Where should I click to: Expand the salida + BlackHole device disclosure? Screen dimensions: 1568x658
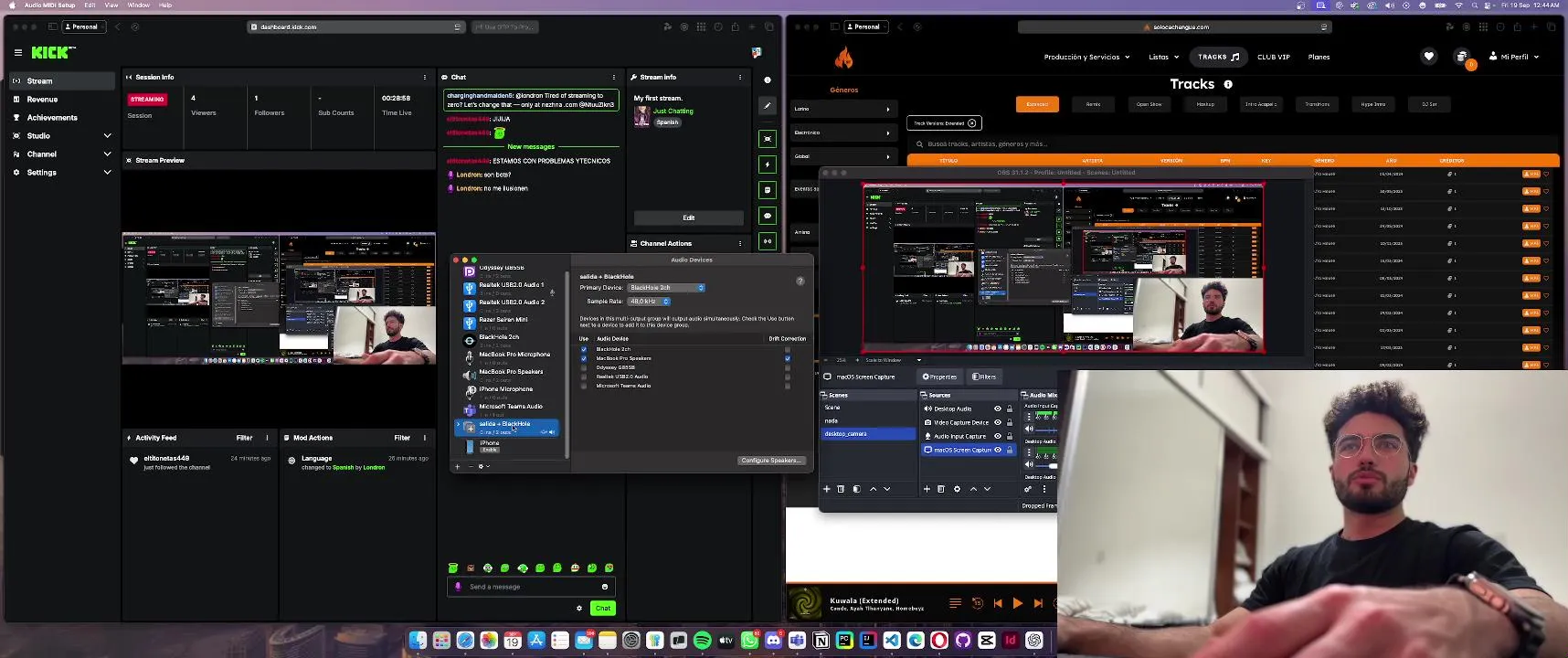(459, 424)
